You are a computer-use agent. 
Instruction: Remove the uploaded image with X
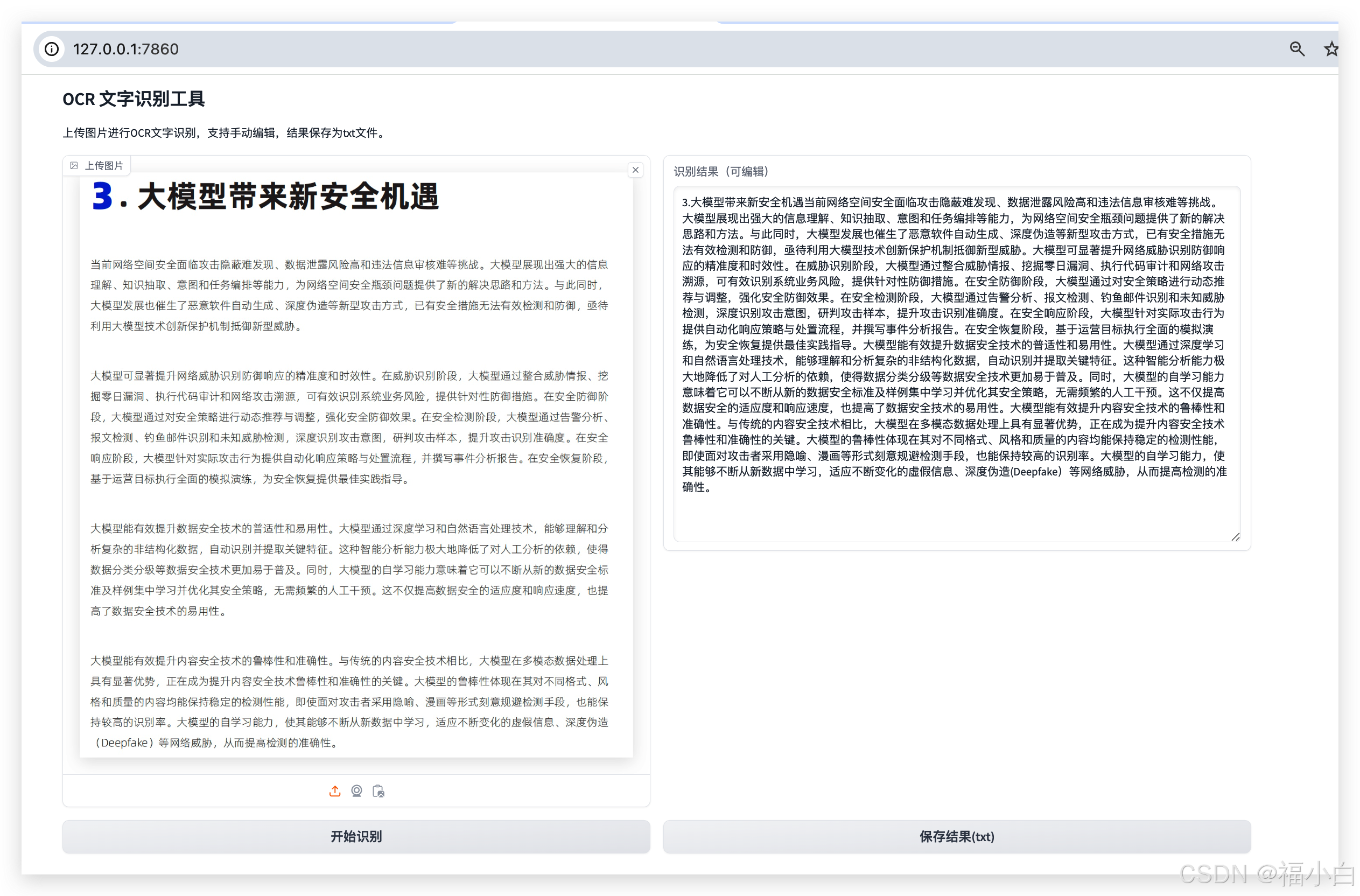point(635,170)
